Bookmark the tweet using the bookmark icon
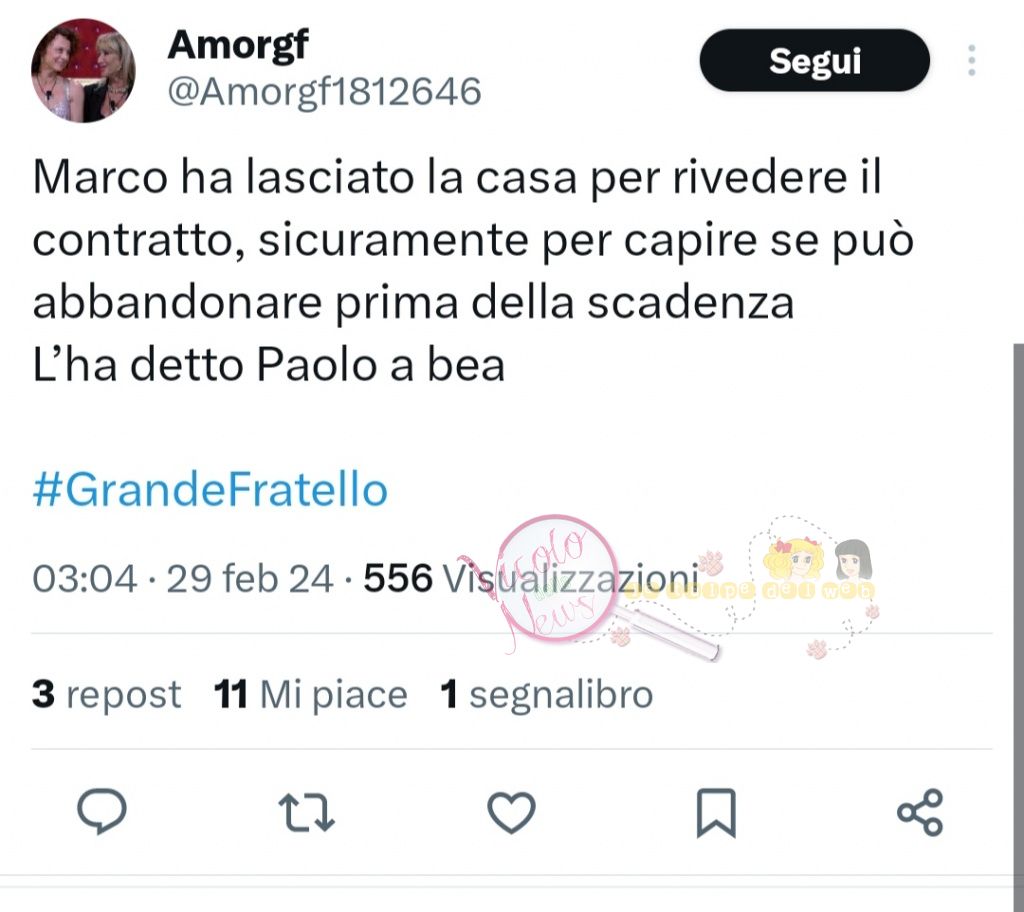The height and width of the screenshot is (912, 1024). 716,813
